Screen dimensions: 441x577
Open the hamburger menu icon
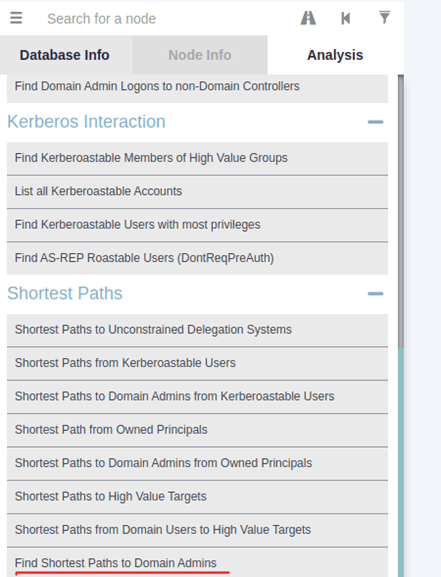pos(16,18)
